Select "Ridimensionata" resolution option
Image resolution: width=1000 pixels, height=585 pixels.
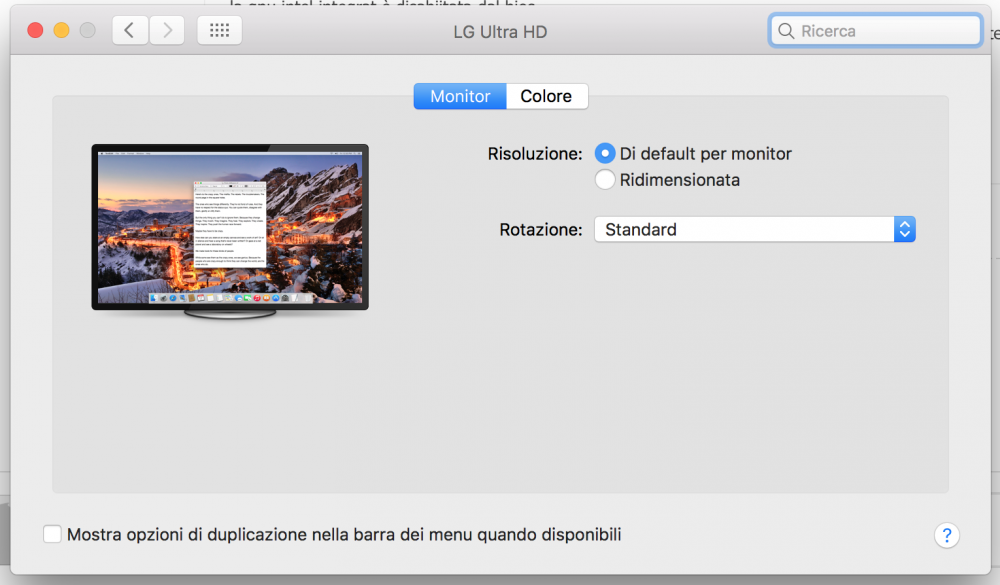(605, 180)
